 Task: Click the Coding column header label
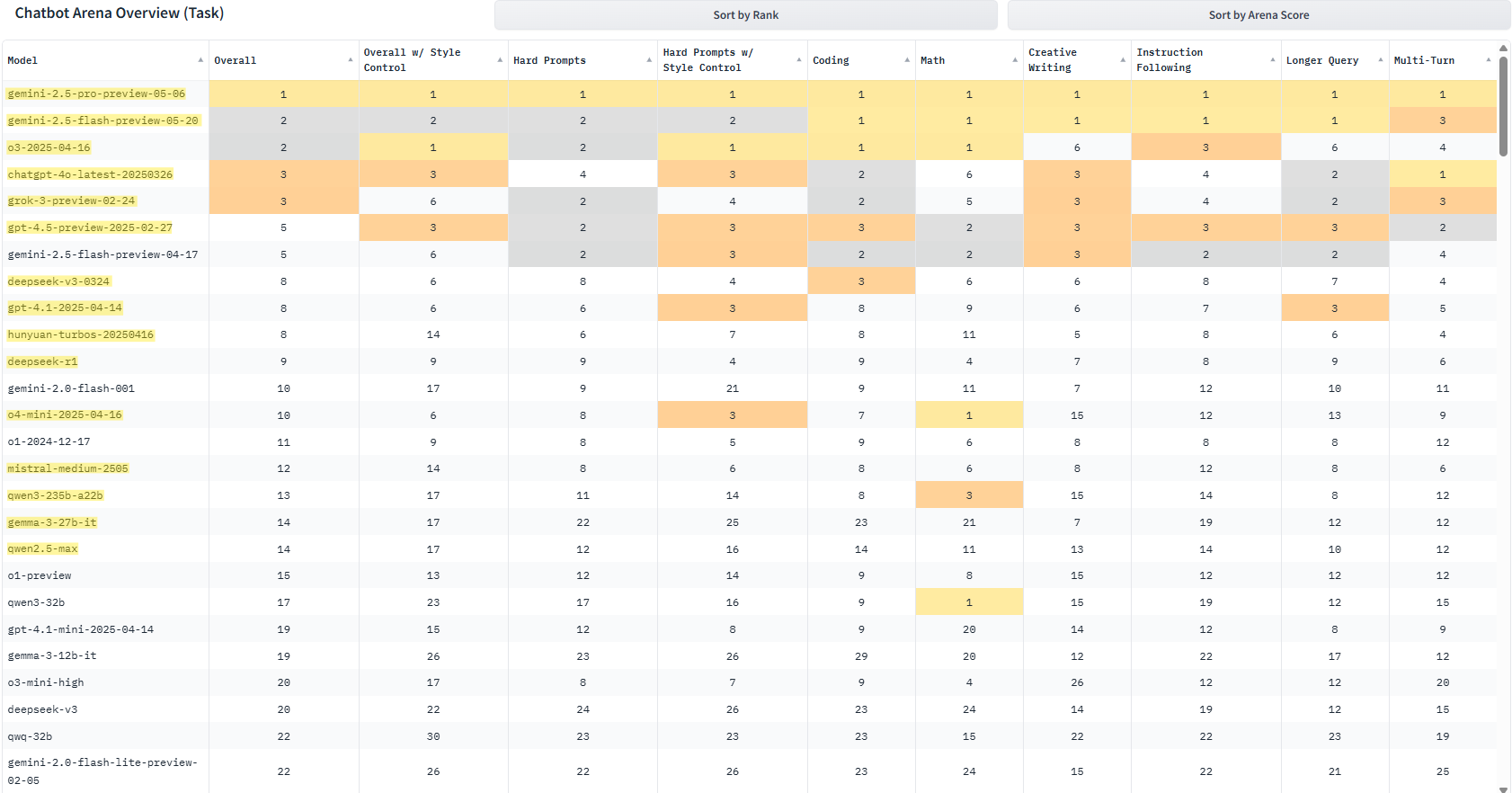tap(831, 60)
